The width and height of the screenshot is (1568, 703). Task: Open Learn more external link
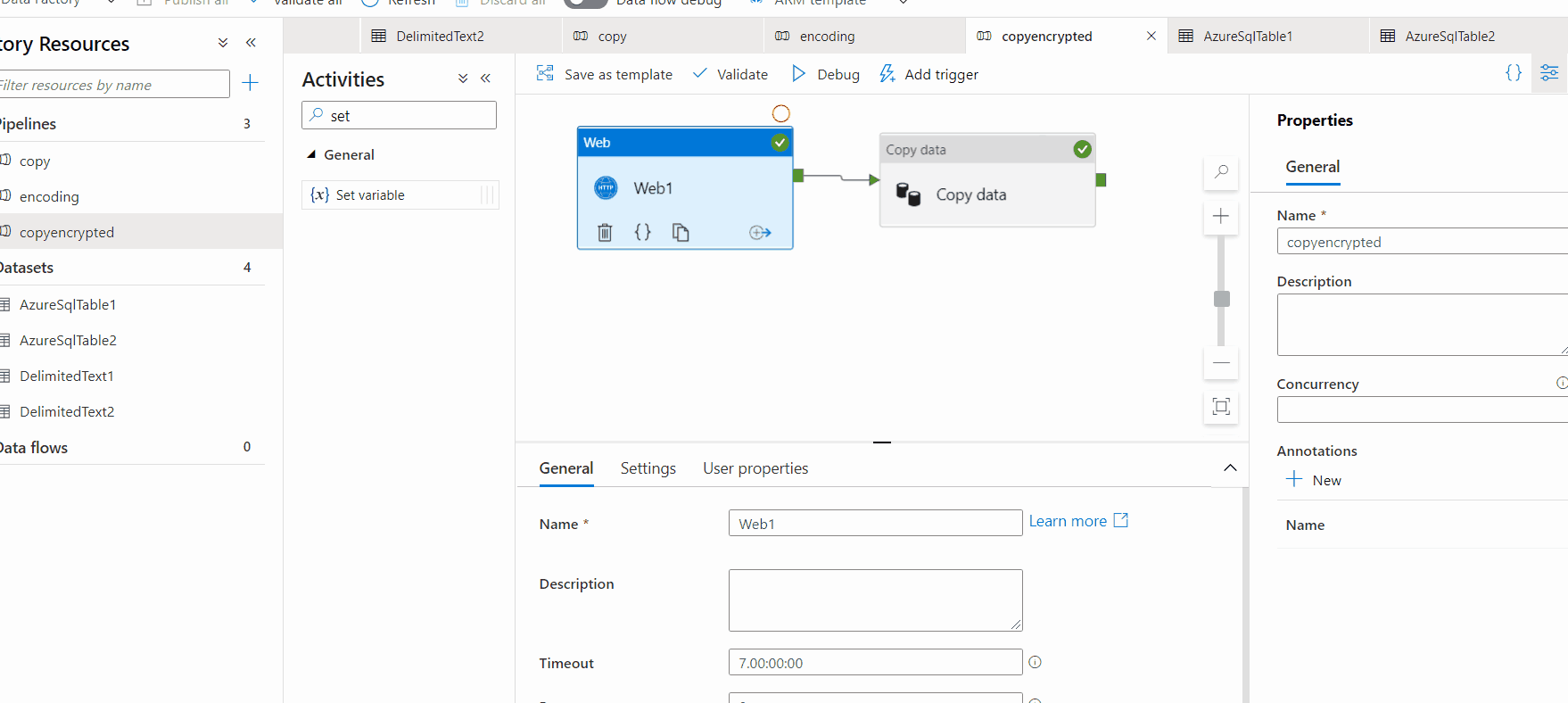tap(1078, 521)
